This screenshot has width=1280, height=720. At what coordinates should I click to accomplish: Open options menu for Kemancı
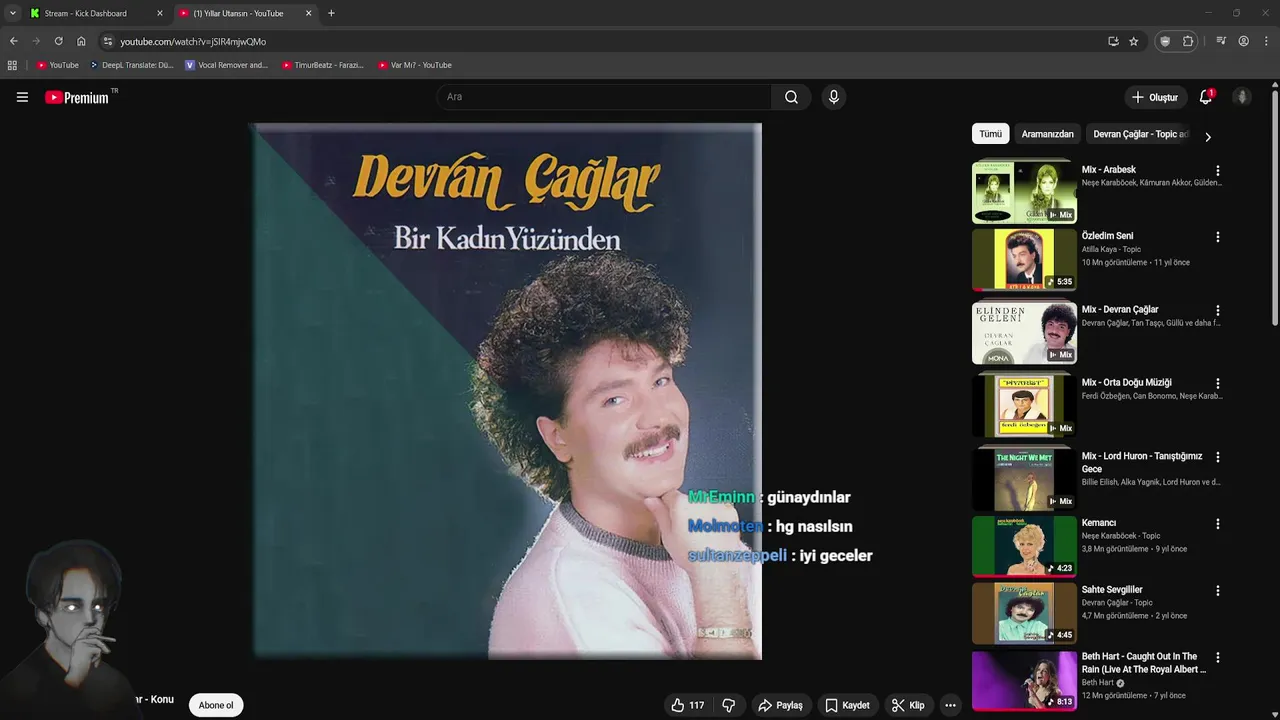[x=1217, y=524]
